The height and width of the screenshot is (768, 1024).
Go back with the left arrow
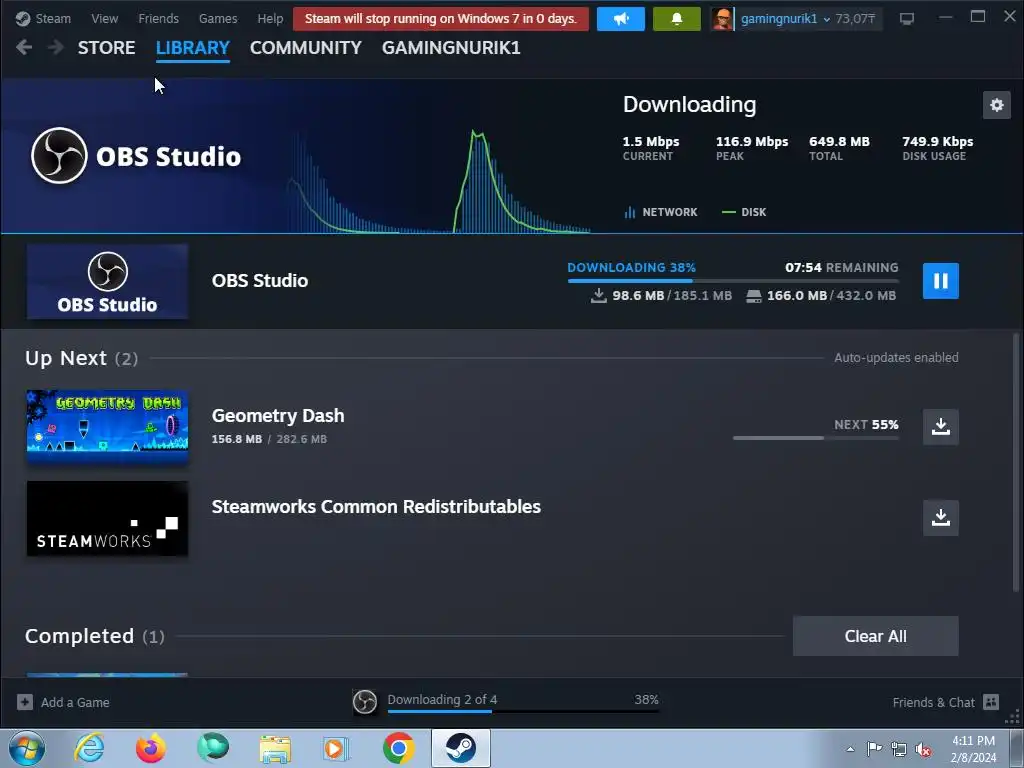24,47
